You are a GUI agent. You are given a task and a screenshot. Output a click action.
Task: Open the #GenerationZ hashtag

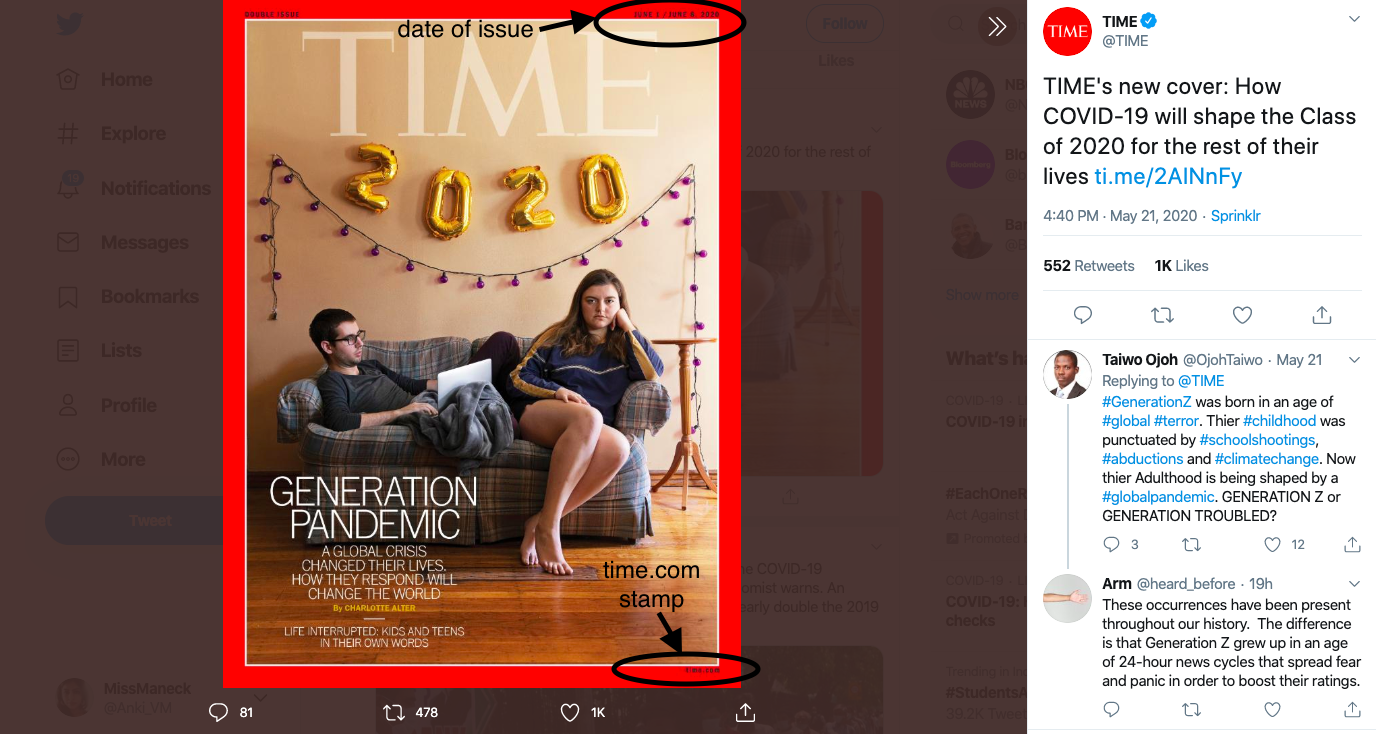coord(1146,401)
